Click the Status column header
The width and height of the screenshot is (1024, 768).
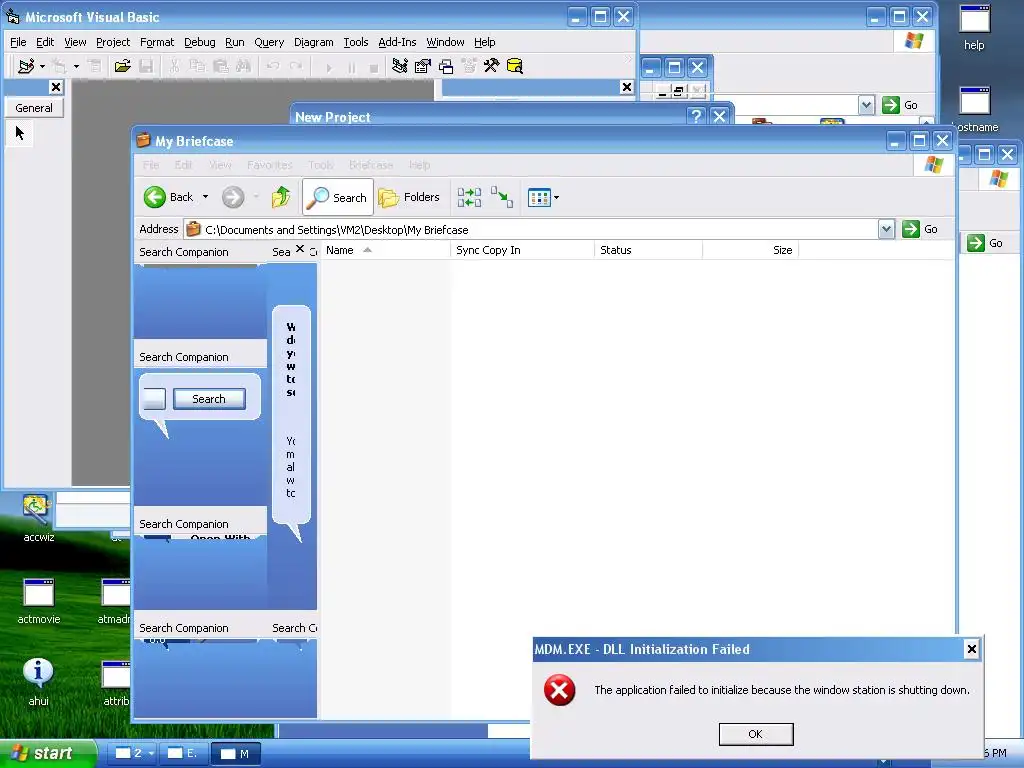tap(648, 250)
